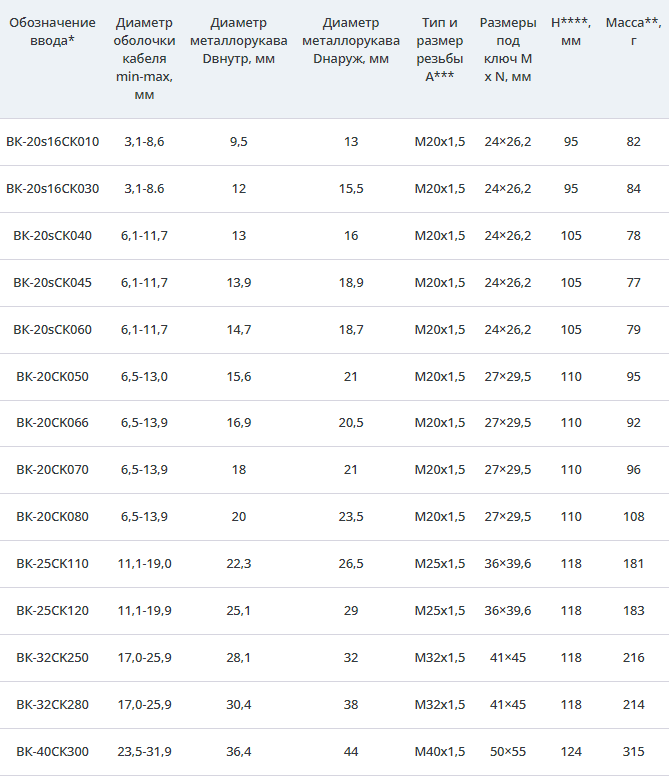This screenshot has height=780, width=672.
Task: Select the ВК-20s16СК030 row label
Action: tap(52, 189)
